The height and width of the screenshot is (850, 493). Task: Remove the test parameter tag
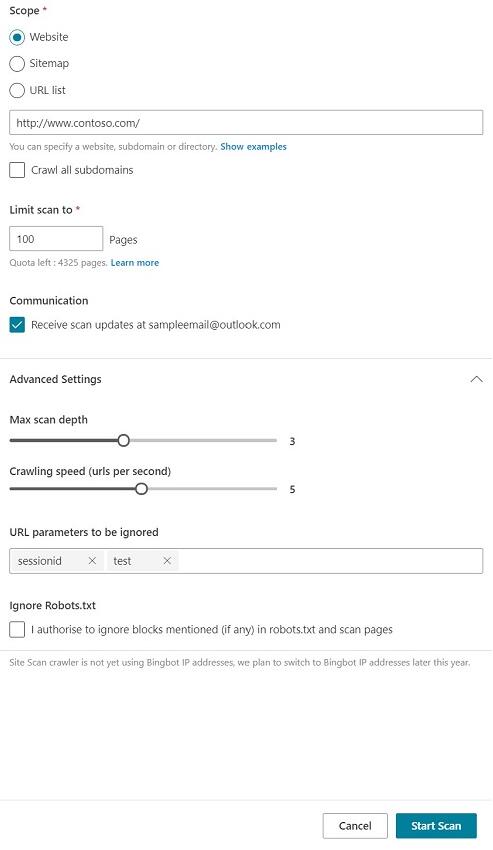pos(167,561)
